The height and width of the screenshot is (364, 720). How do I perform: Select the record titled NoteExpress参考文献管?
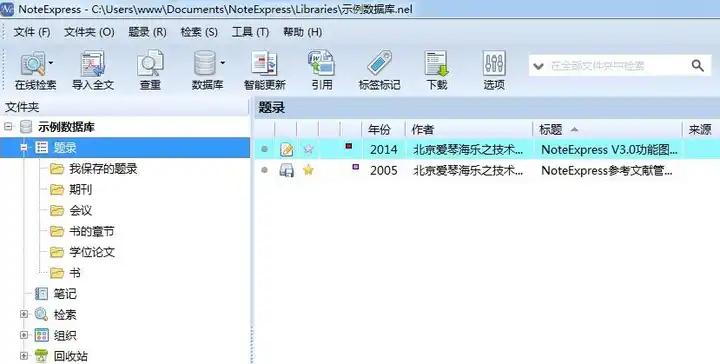pyautogui.click(x=607, y=171)
